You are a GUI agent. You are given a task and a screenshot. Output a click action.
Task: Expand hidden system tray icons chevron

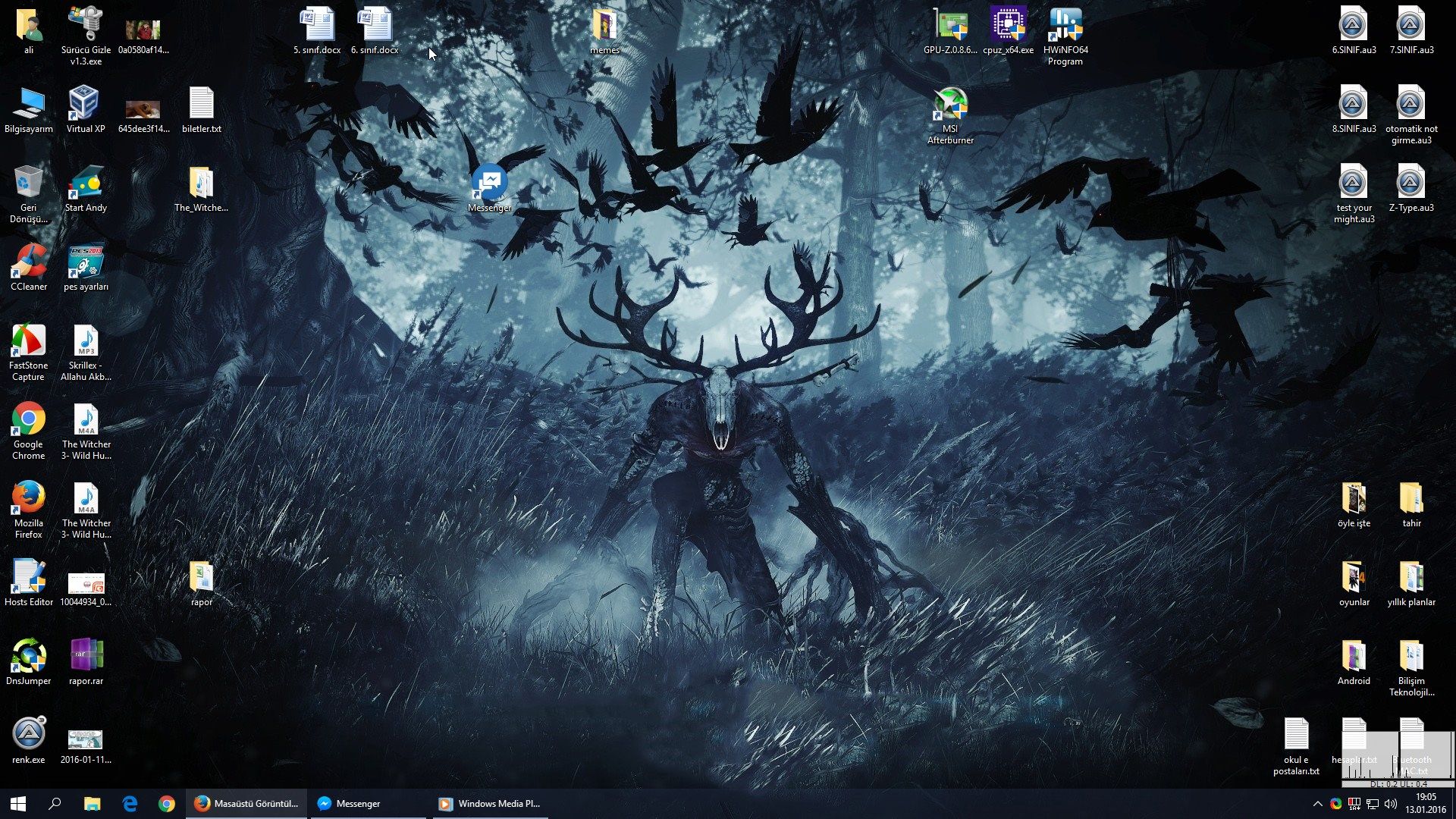[1317, 804]
